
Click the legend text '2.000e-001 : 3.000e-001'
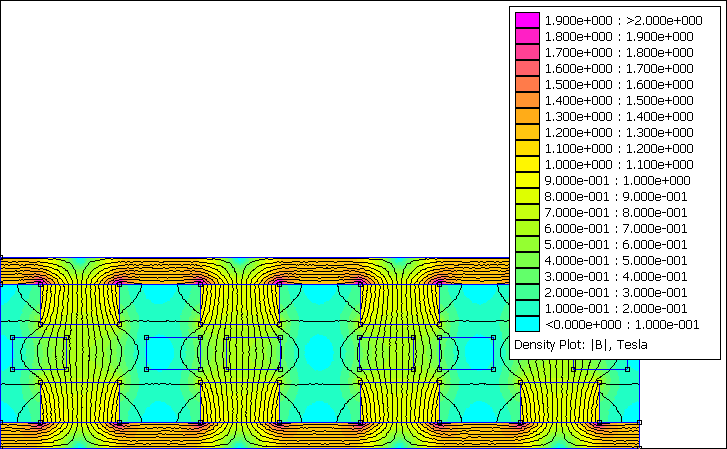(615, 292)
